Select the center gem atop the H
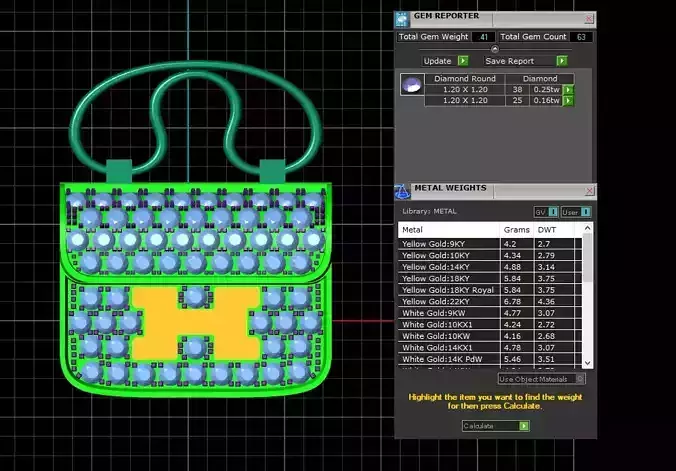Screen dimensions: 676x471 coord(195,296)
